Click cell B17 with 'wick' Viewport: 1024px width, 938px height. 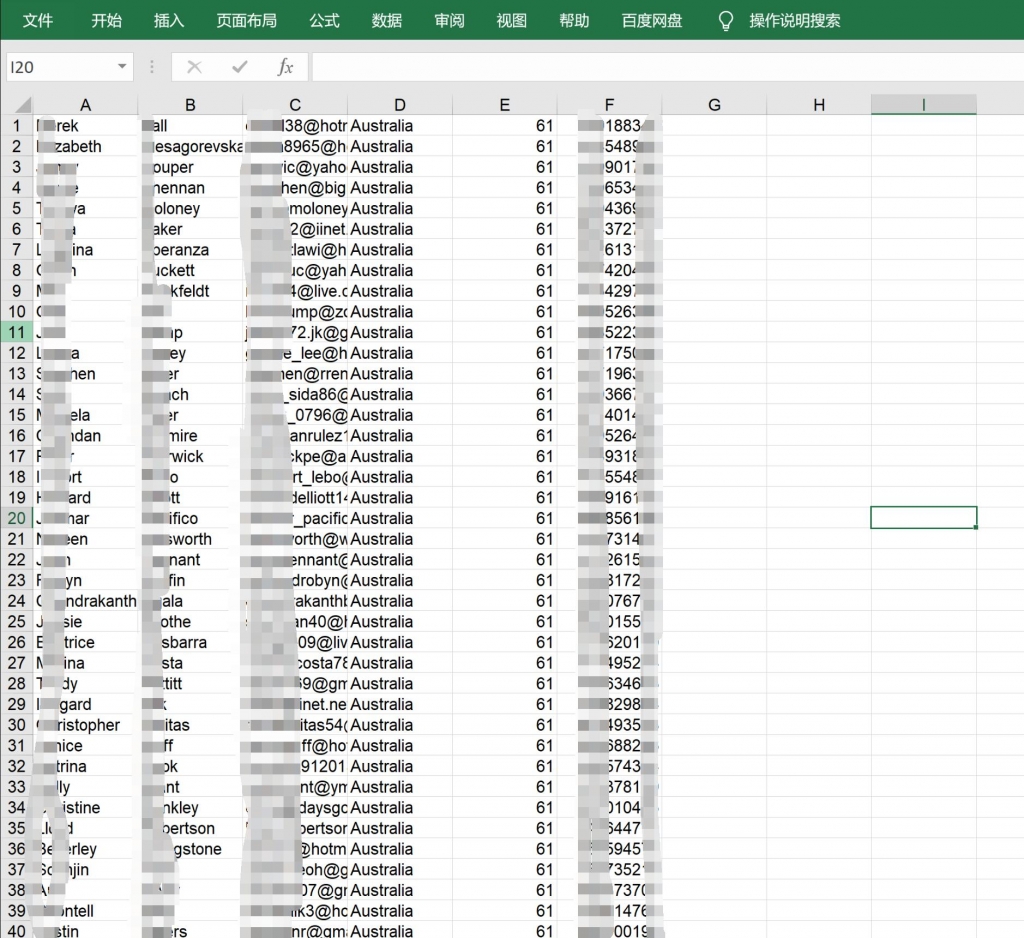click(190, 456)
